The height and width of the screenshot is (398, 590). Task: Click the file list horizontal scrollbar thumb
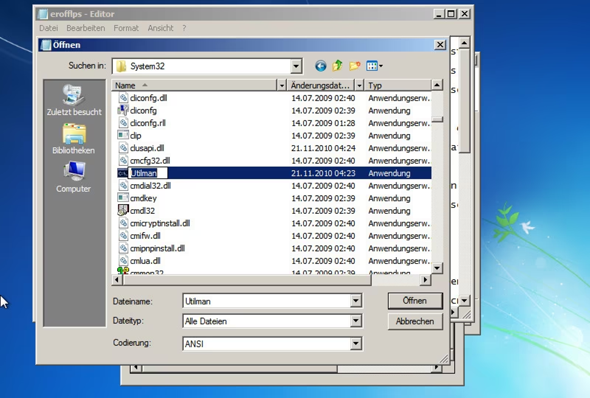(x=247, y=280)
